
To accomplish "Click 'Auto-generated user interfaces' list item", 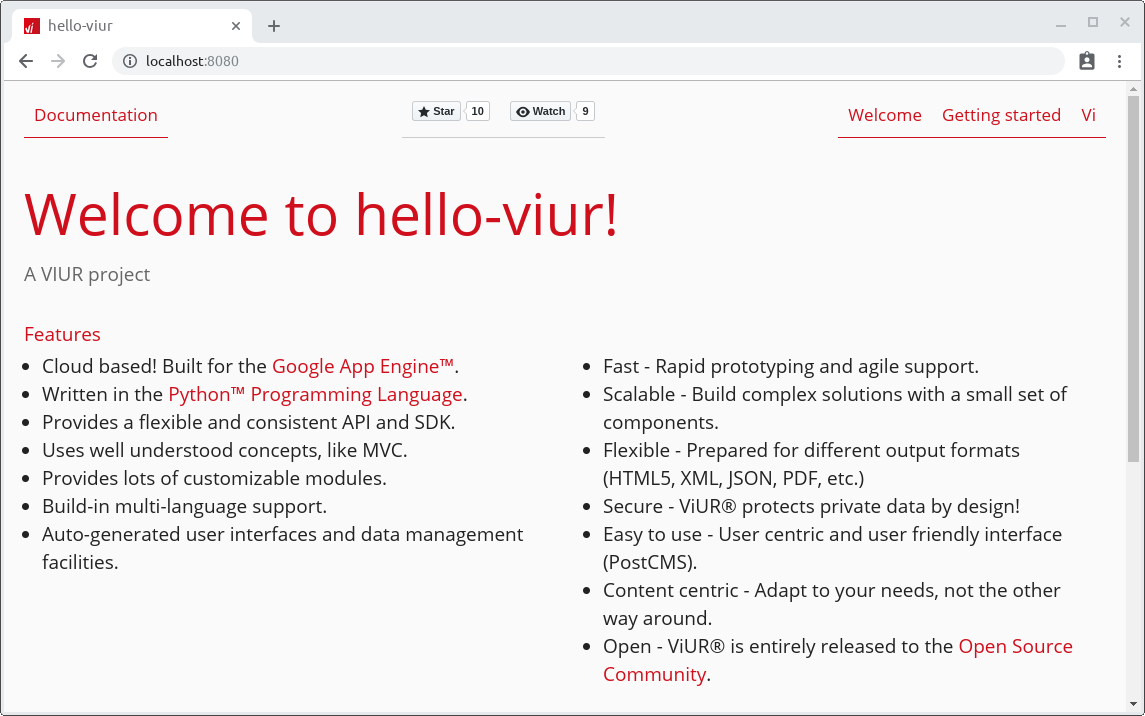I will [283, 549].
